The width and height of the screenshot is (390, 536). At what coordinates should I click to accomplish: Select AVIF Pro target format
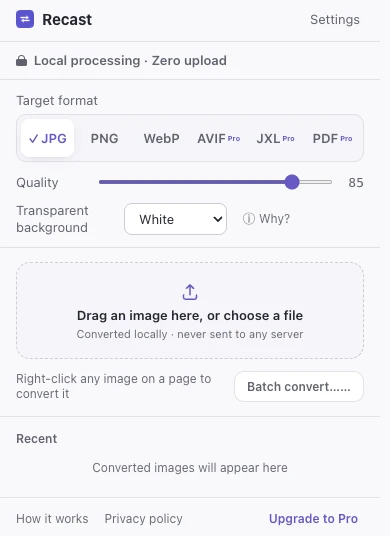(218, 138)
